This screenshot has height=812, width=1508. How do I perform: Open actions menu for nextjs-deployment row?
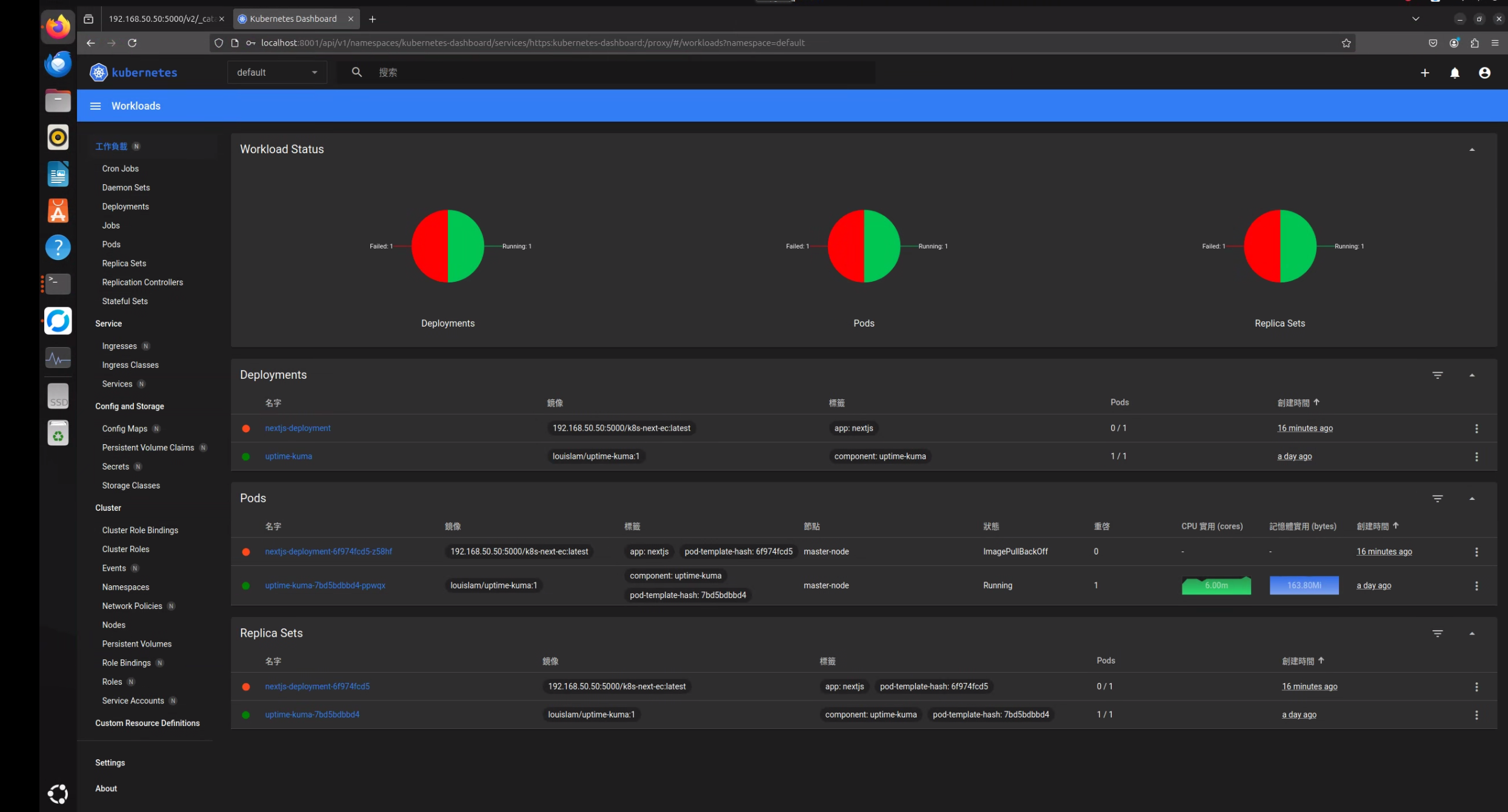pyautogui.click(x=1476, y=428)
